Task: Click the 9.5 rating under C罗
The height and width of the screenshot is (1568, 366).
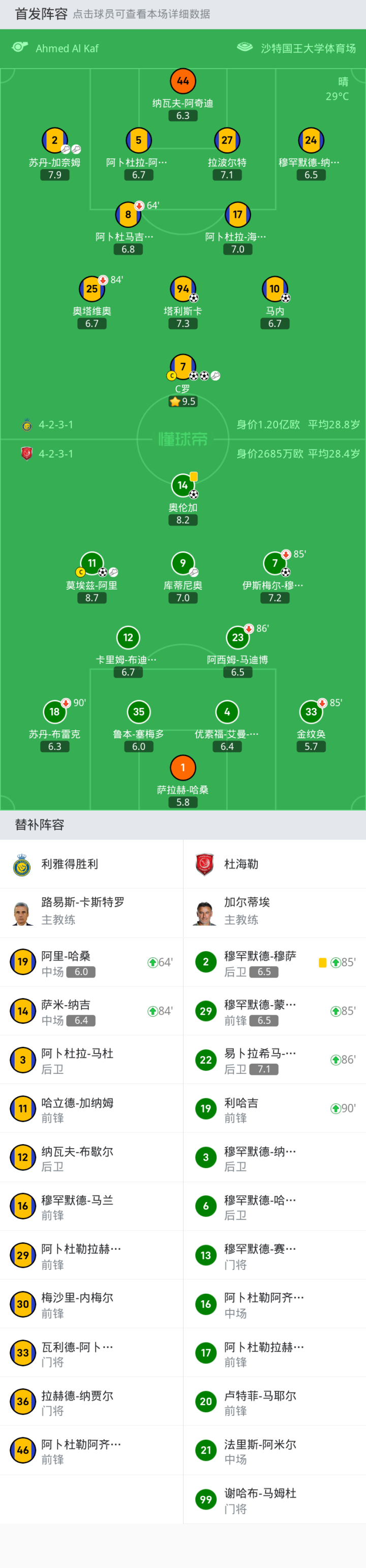Action: [x=183, y=402]
